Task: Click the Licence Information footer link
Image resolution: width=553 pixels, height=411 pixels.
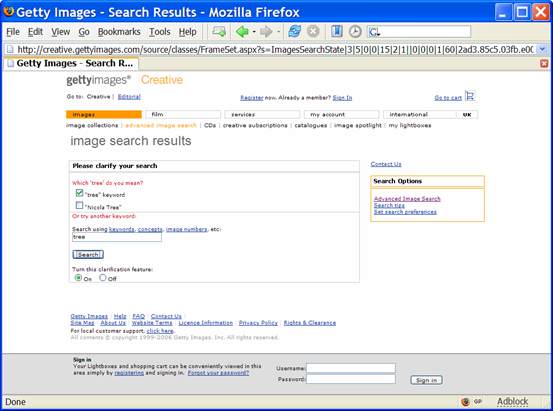Action: pyautogui.click(x=206, y=323)
